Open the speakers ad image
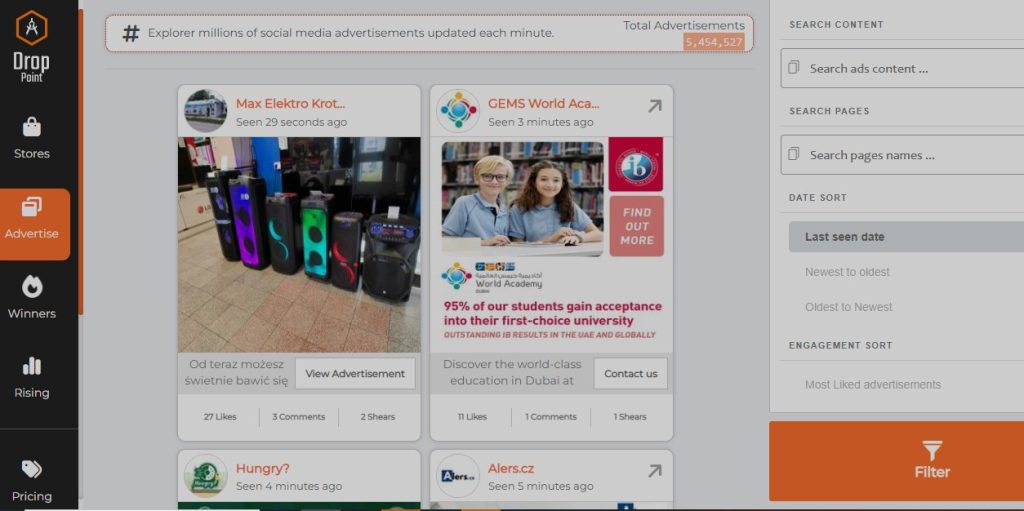1024x511 pixels. [299, 244]
